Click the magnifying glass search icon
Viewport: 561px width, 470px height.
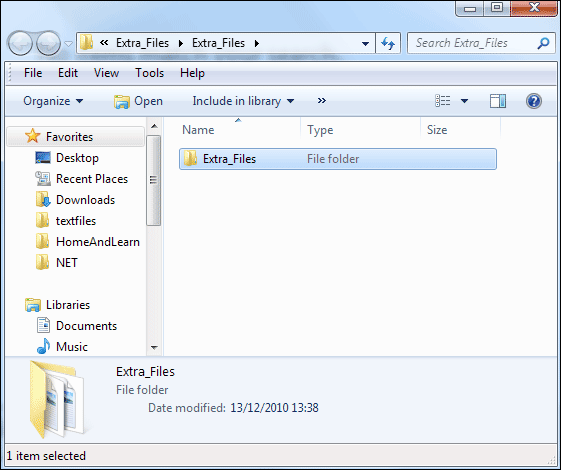click(543, 43)
